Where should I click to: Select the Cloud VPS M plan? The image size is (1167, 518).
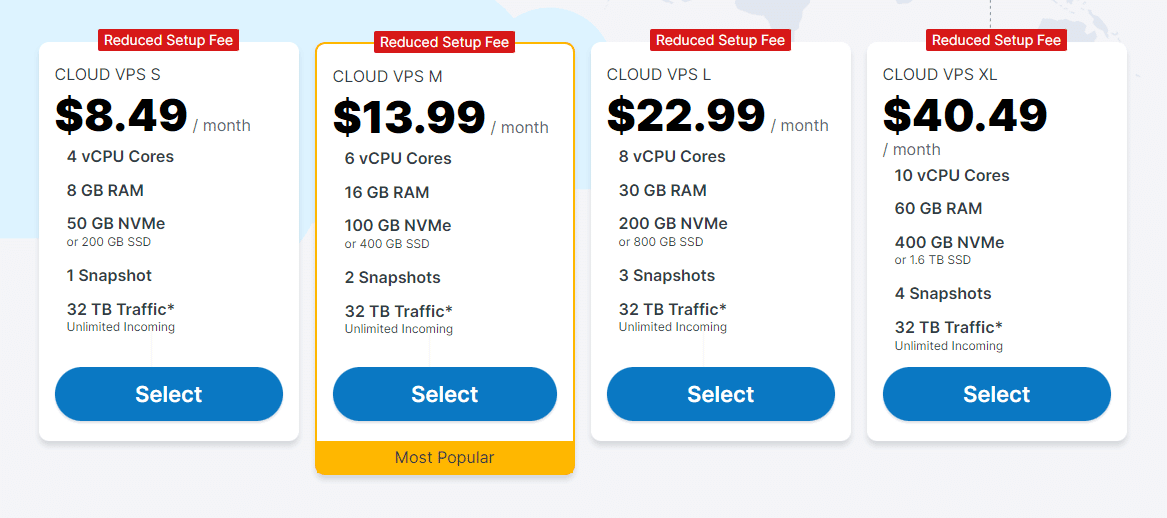(x=444, y=394)
